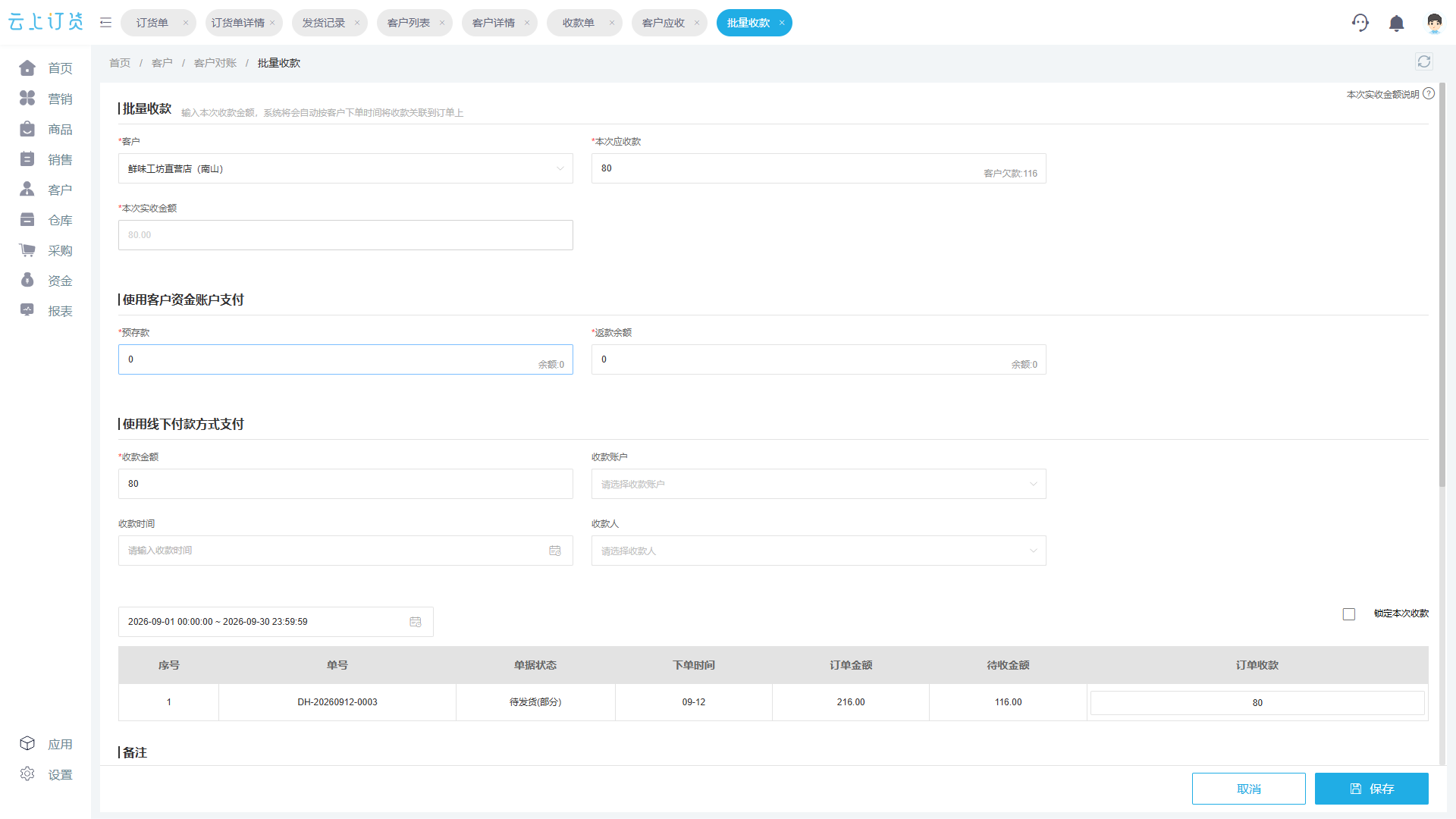This screenshot has height=819, width=1456.
Task: Open the 收款账户 account dropdown
Action: [x=819, y=484]
